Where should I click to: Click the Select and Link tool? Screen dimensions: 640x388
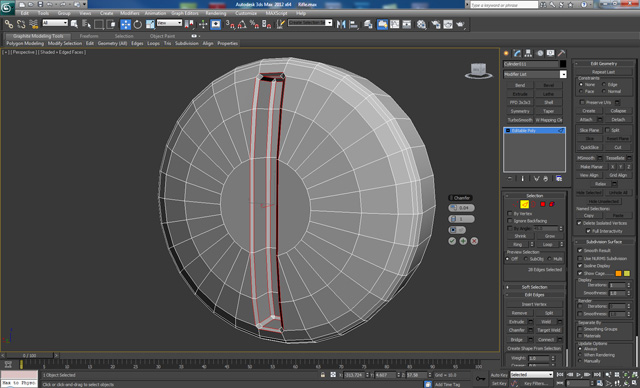(9, 24)
